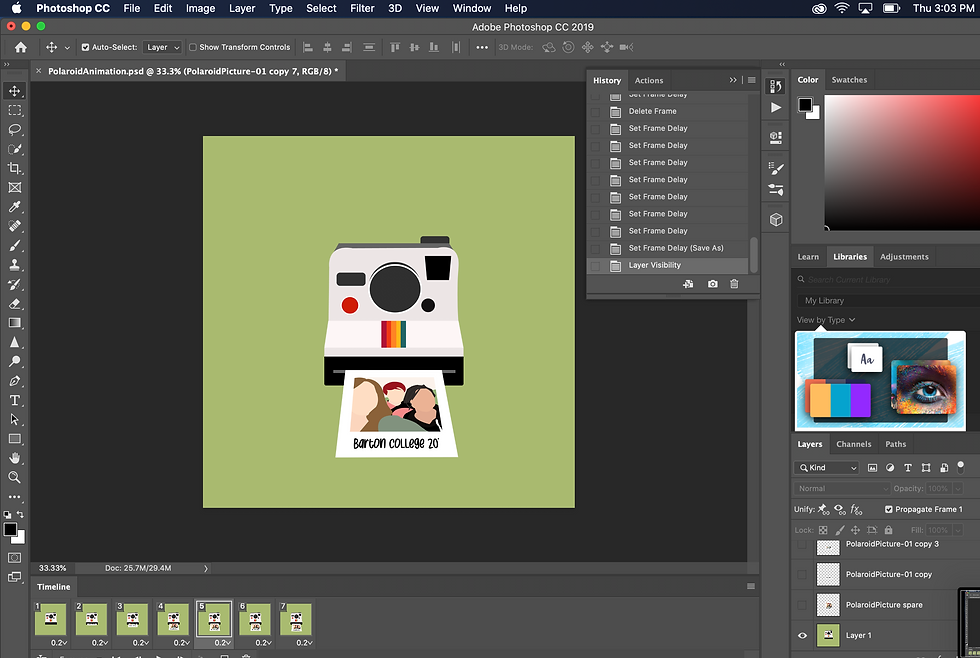Select the Lasso tool

[x=14, y=129]
